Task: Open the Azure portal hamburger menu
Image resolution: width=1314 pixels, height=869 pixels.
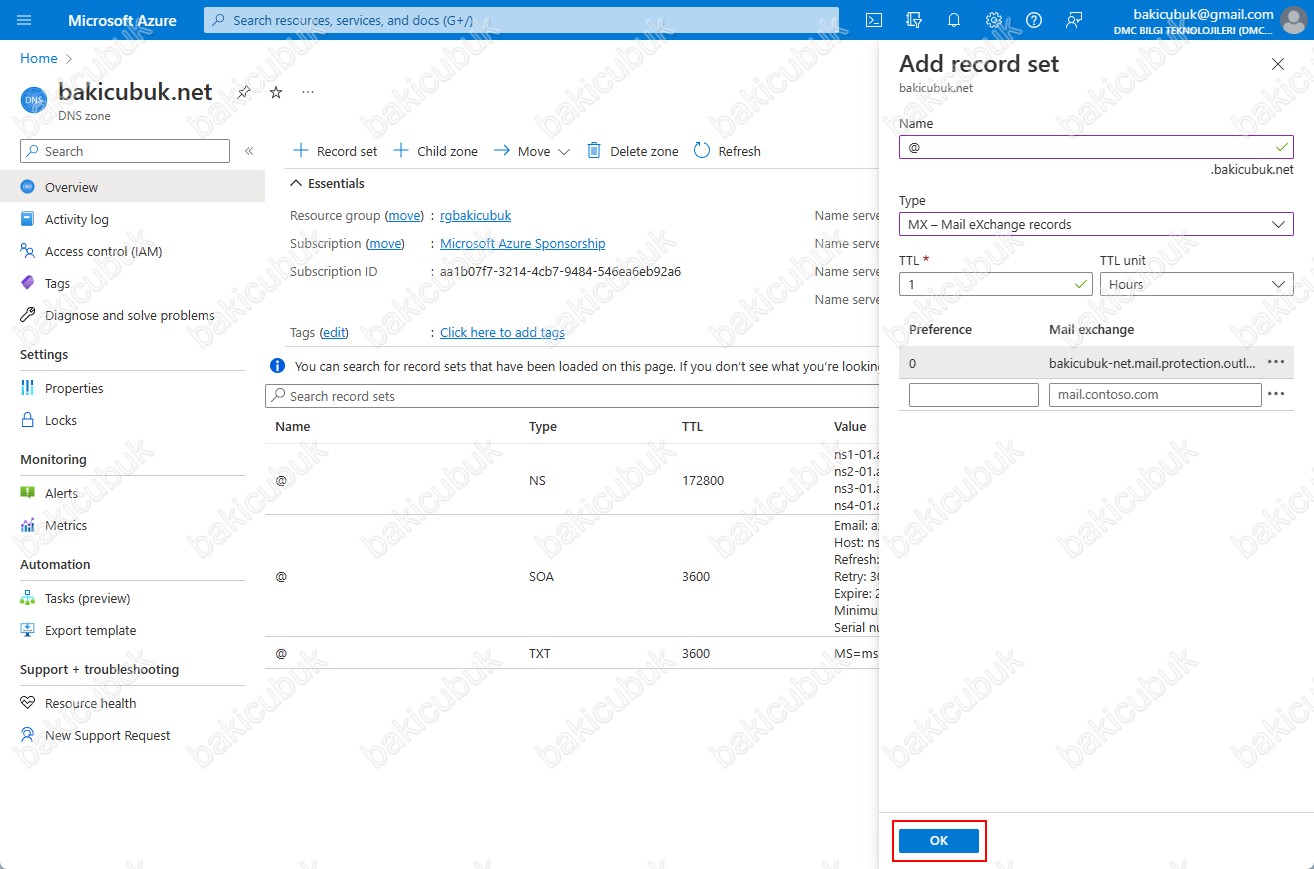Action: tap(25, 20)
